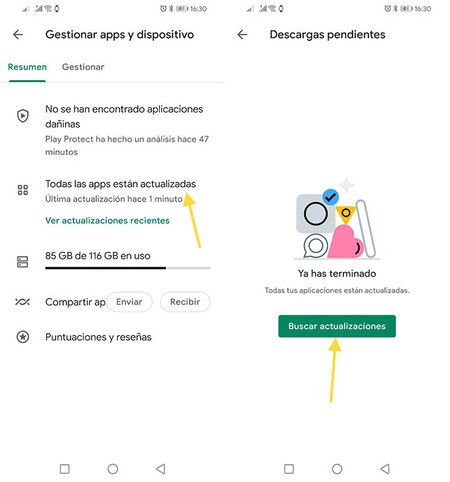
Task: Tap the Play Protect shield icon
Action: [x=23, y=116]
